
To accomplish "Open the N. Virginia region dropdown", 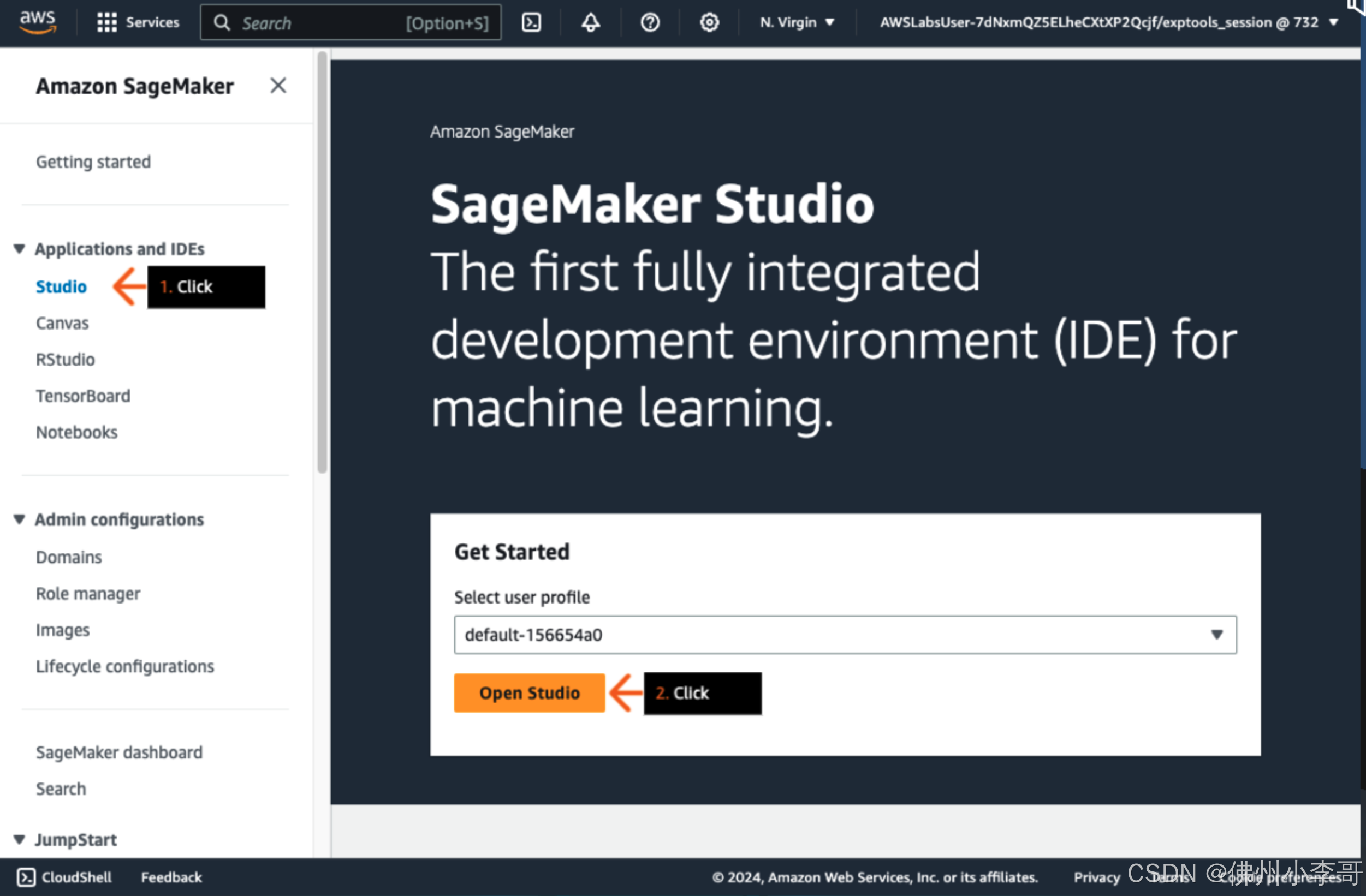I will tap(796, 22).
